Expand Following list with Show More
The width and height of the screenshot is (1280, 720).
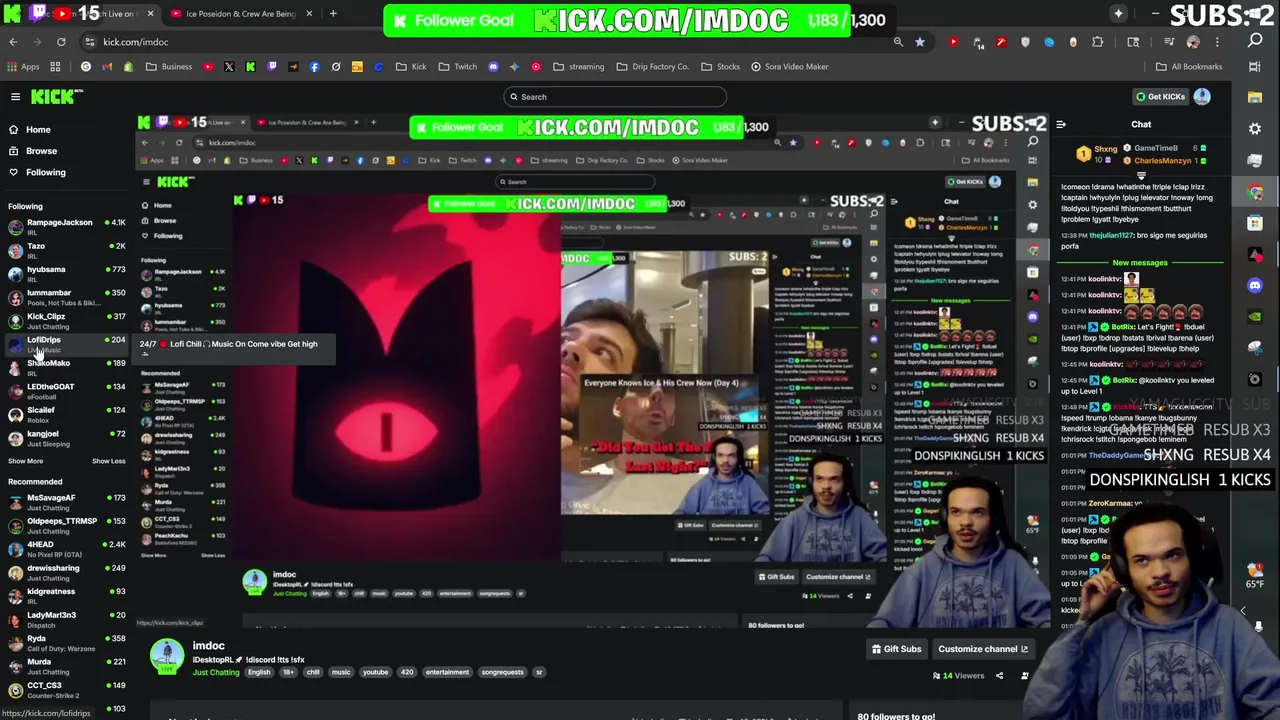pos(26,461)
